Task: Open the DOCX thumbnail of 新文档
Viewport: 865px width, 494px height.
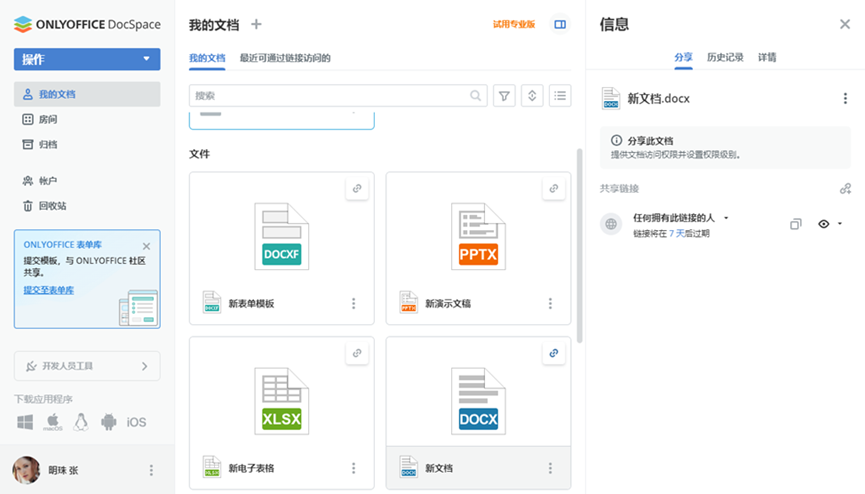Action: 478,401
